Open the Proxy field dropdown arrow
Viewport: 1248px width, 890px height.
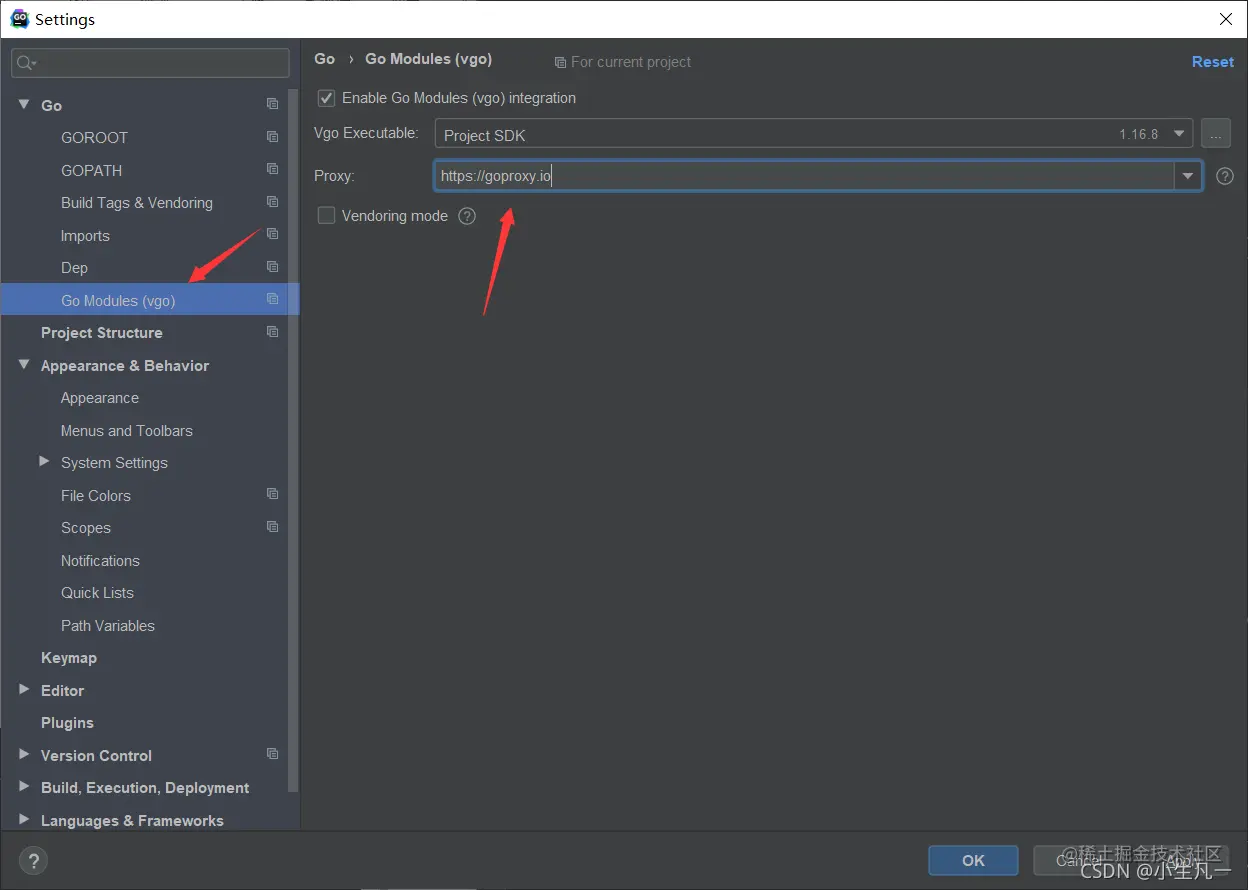point(1188,176)
